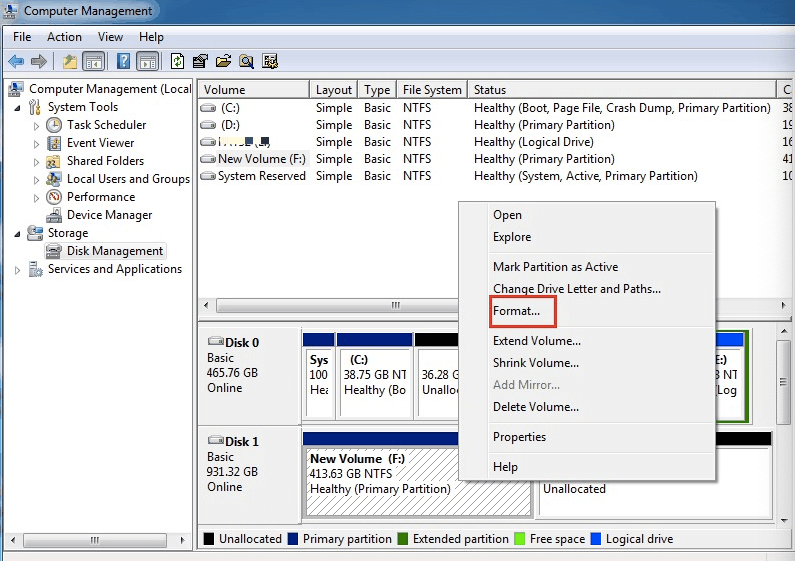The width and height of the screenshot is (795, 561).
Task: Expand Services and Applications arrow
Action: (x=18, y=270)
